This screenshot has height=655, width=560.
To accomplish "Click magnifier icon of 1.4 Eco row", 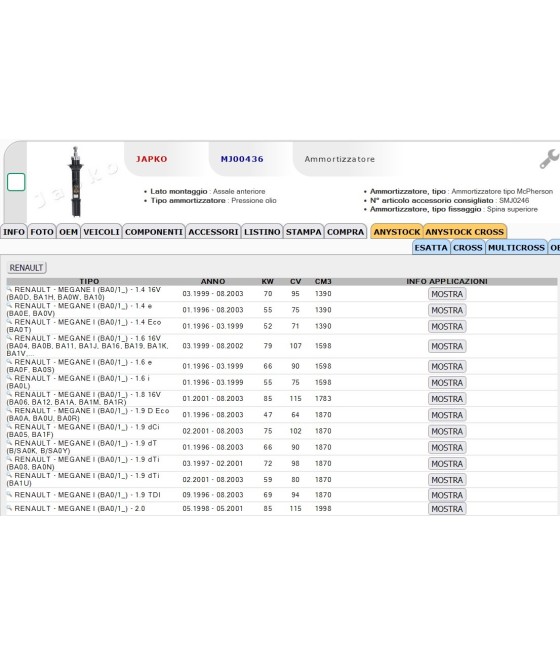I will click(10, 322).
